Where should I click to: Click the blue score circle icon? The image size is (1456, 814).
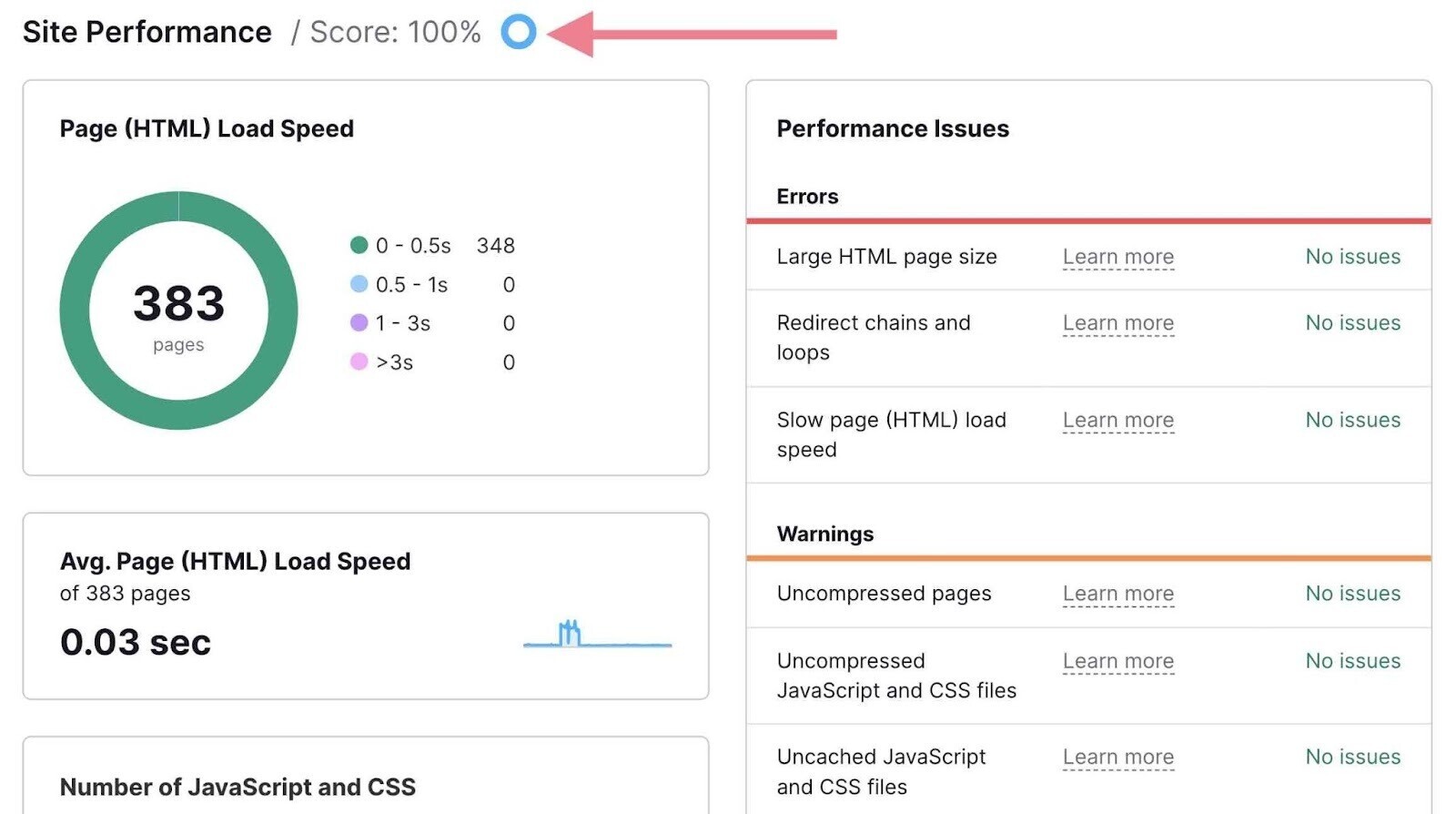point(518,32)
